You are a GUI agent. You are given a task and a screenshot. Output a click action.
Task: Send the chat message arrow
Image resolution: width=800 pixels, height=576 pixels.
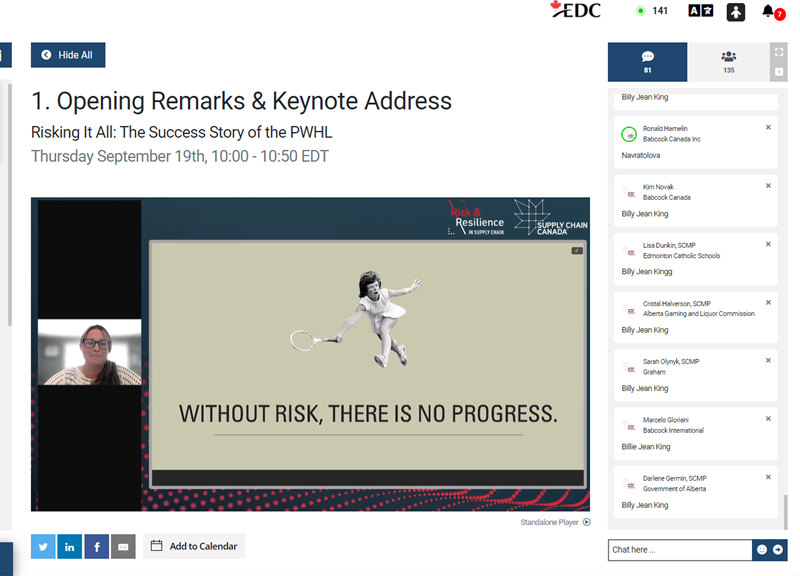(778, 550)
